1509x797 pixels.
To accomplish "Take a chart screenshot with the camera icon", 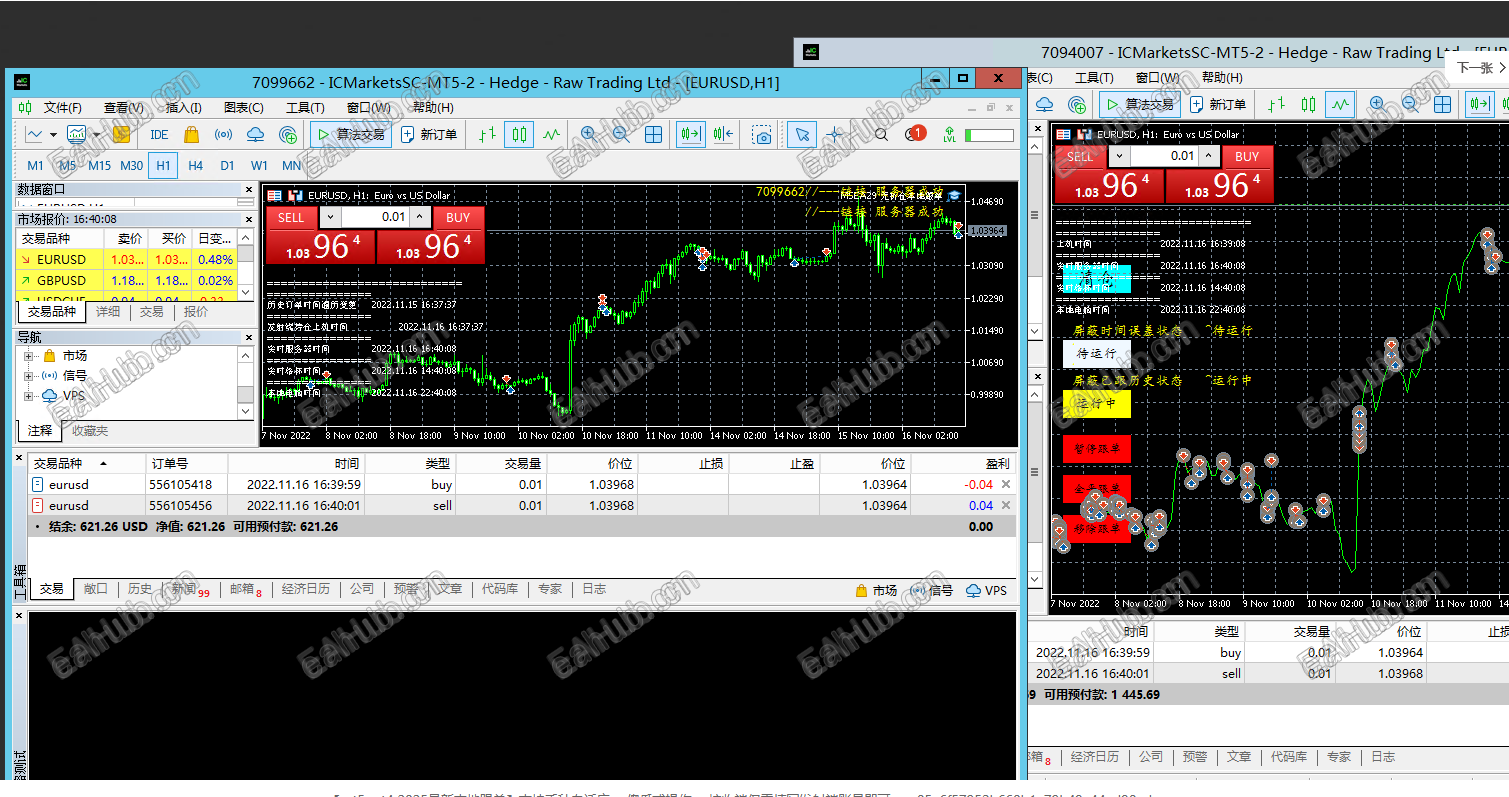I will 763,135.
